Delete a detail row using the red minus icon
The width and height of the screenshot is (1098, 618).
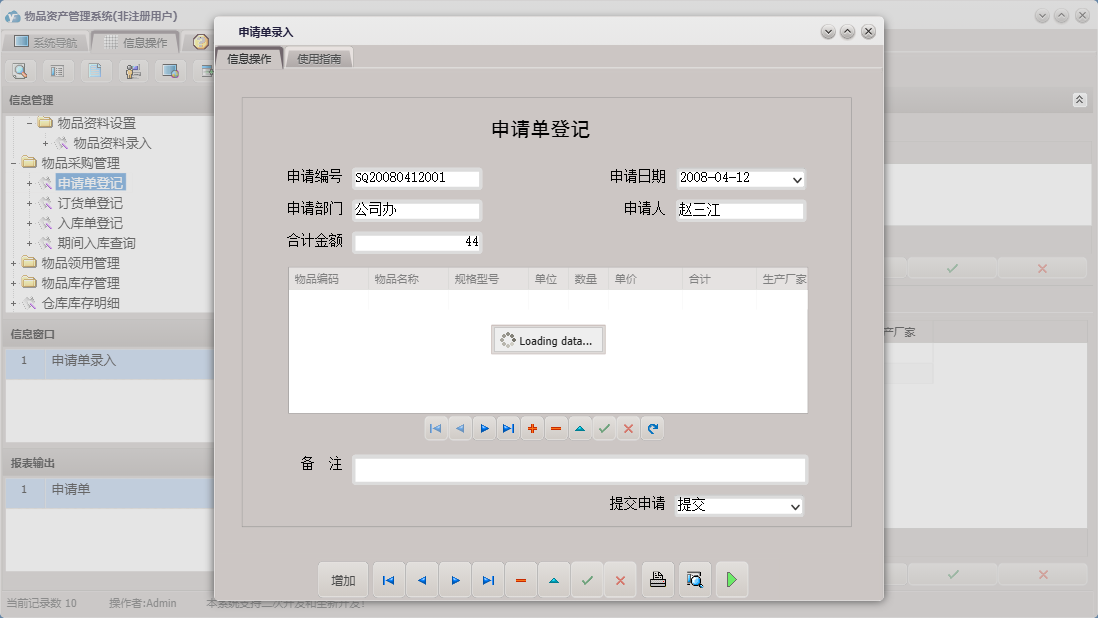(x=555, y=428)
